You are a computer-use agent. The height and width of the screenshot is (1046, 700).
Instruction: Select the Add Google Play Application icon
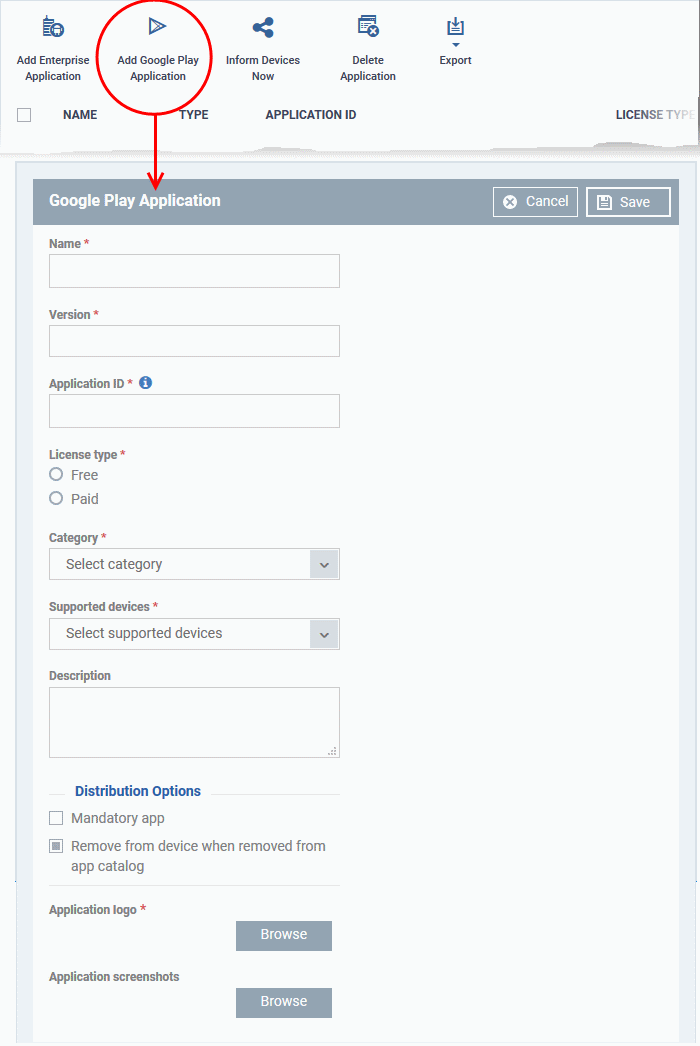157,27
